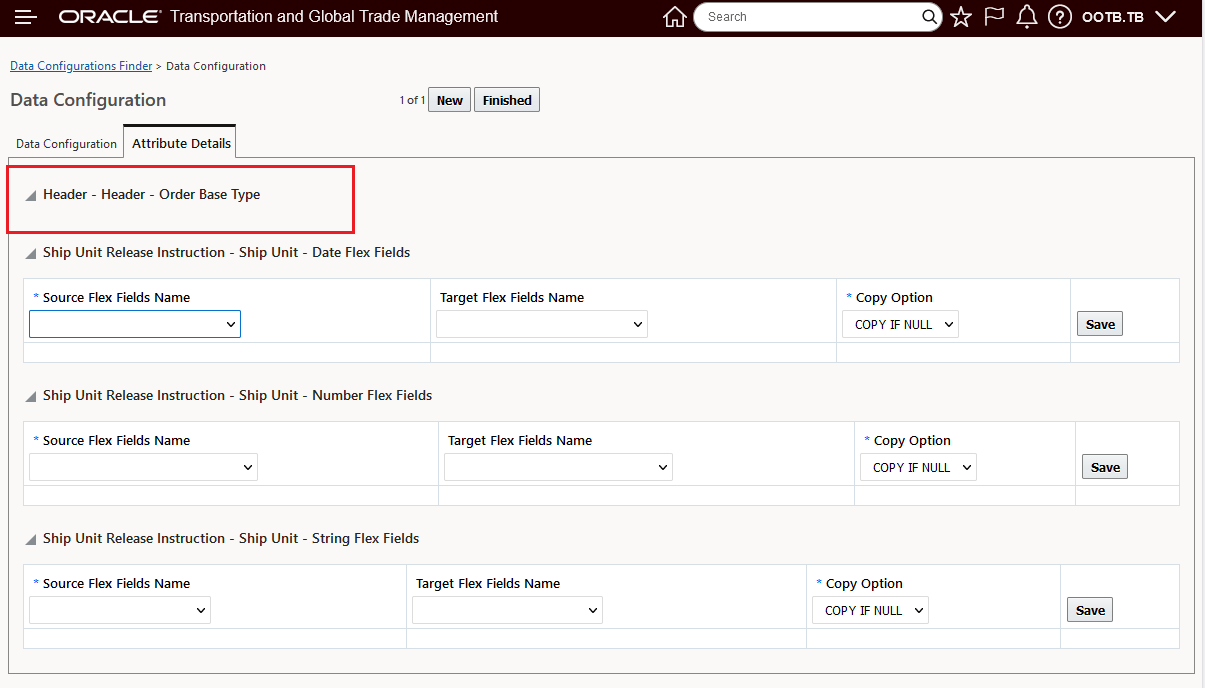Focus the Search input field
Screen dimensions: 1205x688
tap(810, 17)
